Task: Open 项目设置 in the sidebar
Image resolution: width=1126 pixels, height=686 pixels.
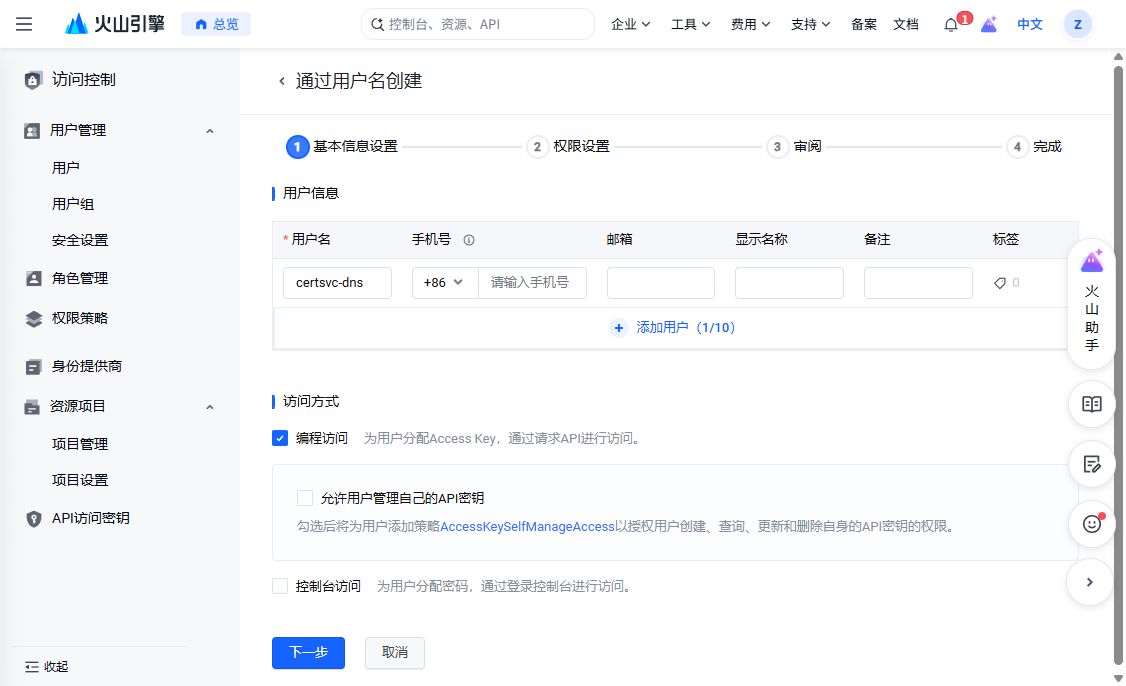Action: pyautogui.click(x=80, y=480)
